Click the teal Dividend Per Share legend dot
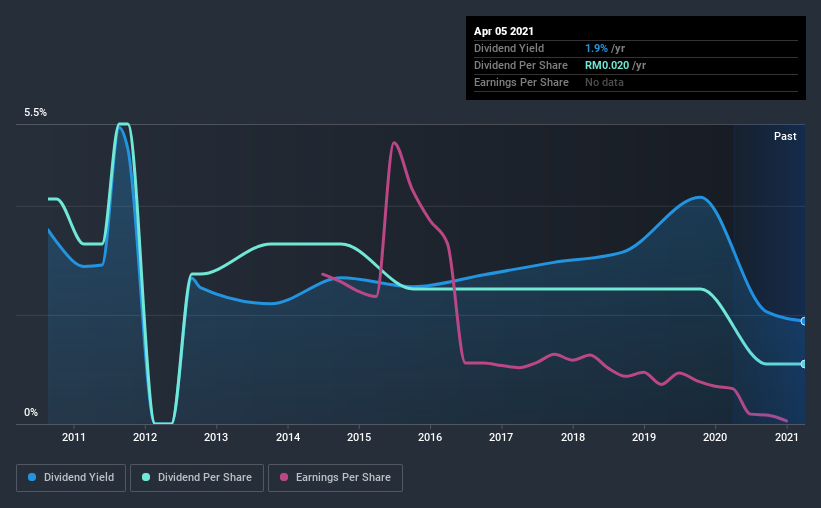The width and height of the screenshot is (821, 508). pyautogui.click(x=146, y=477)
